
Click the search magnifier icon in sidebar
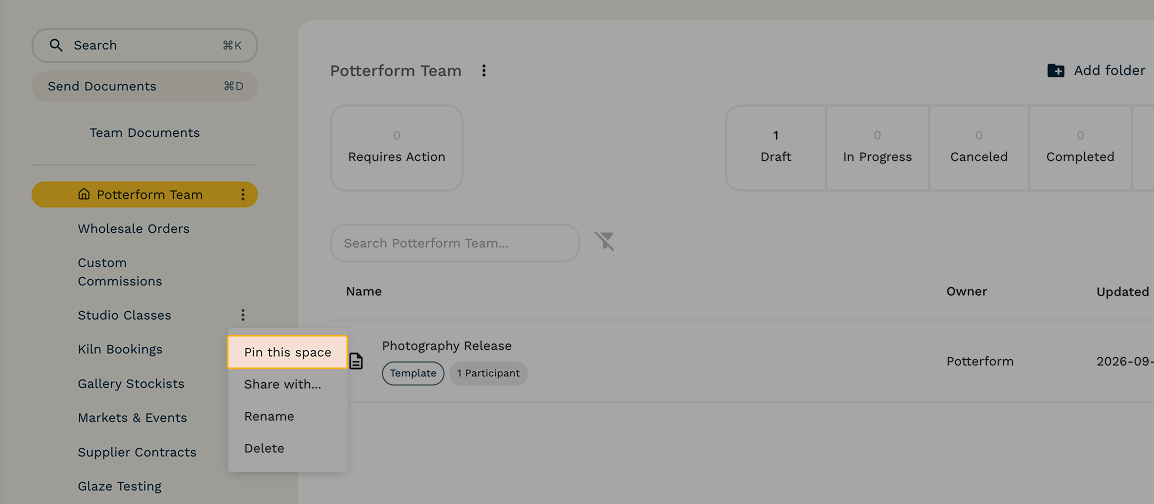[x=56, y=45]
